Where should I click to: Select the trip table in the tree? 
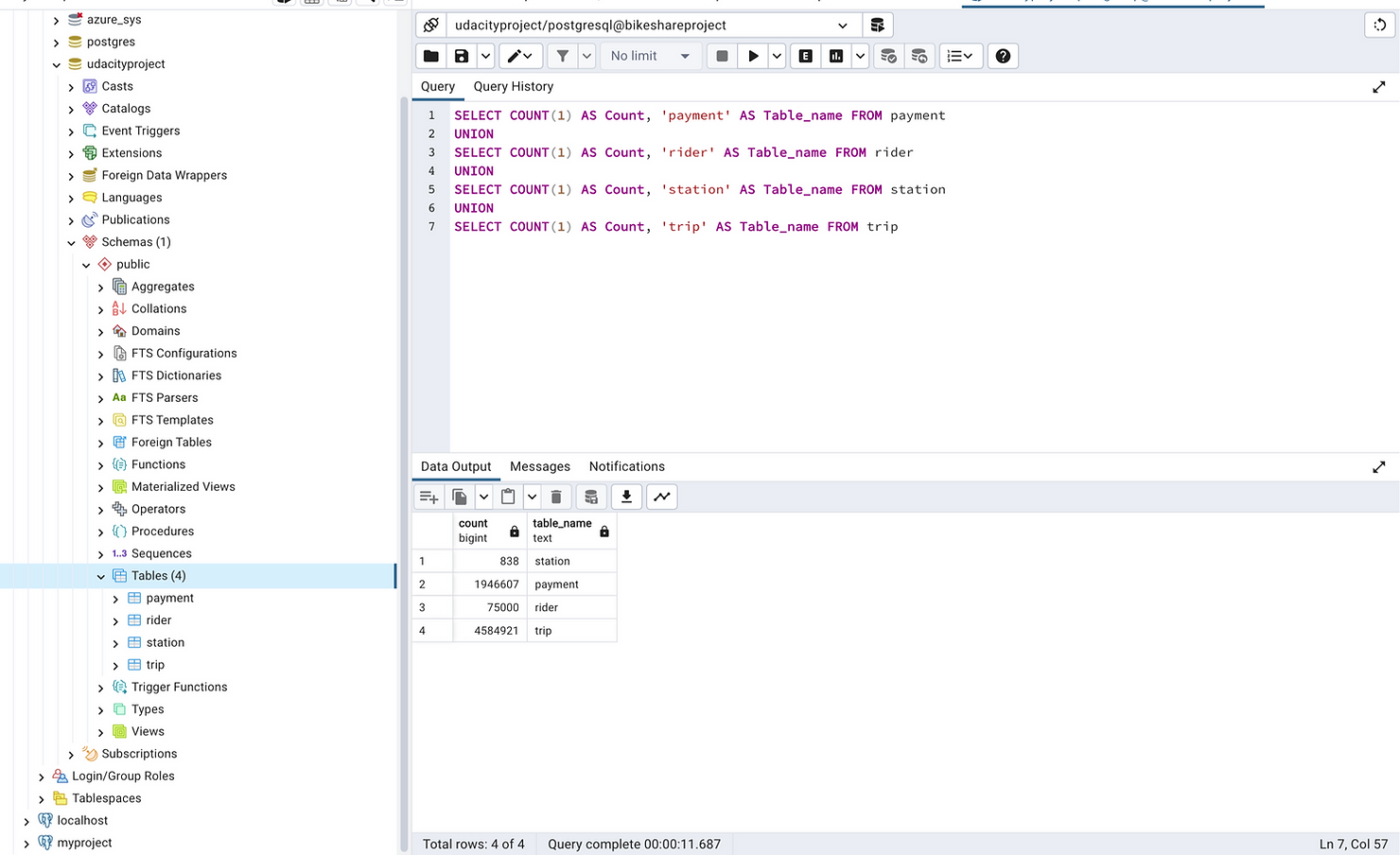click(x=155, y=665)
